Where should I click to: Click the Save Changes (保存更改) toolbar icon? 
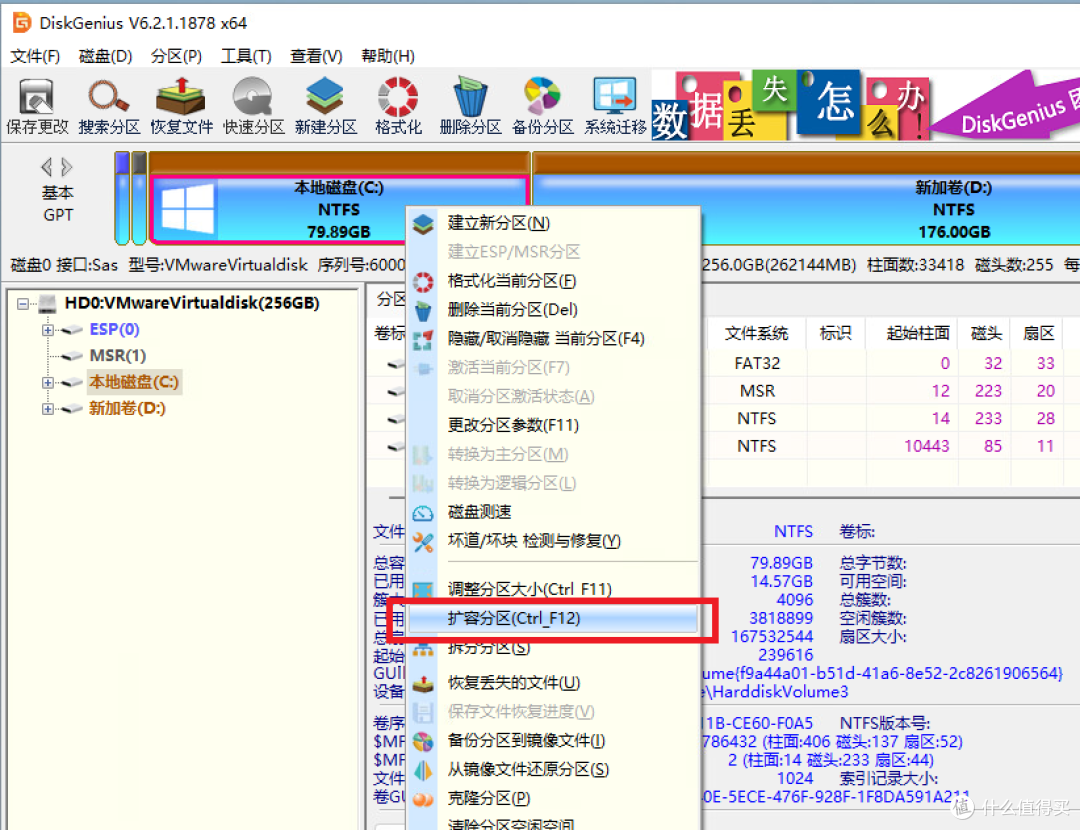pos(37,107)
